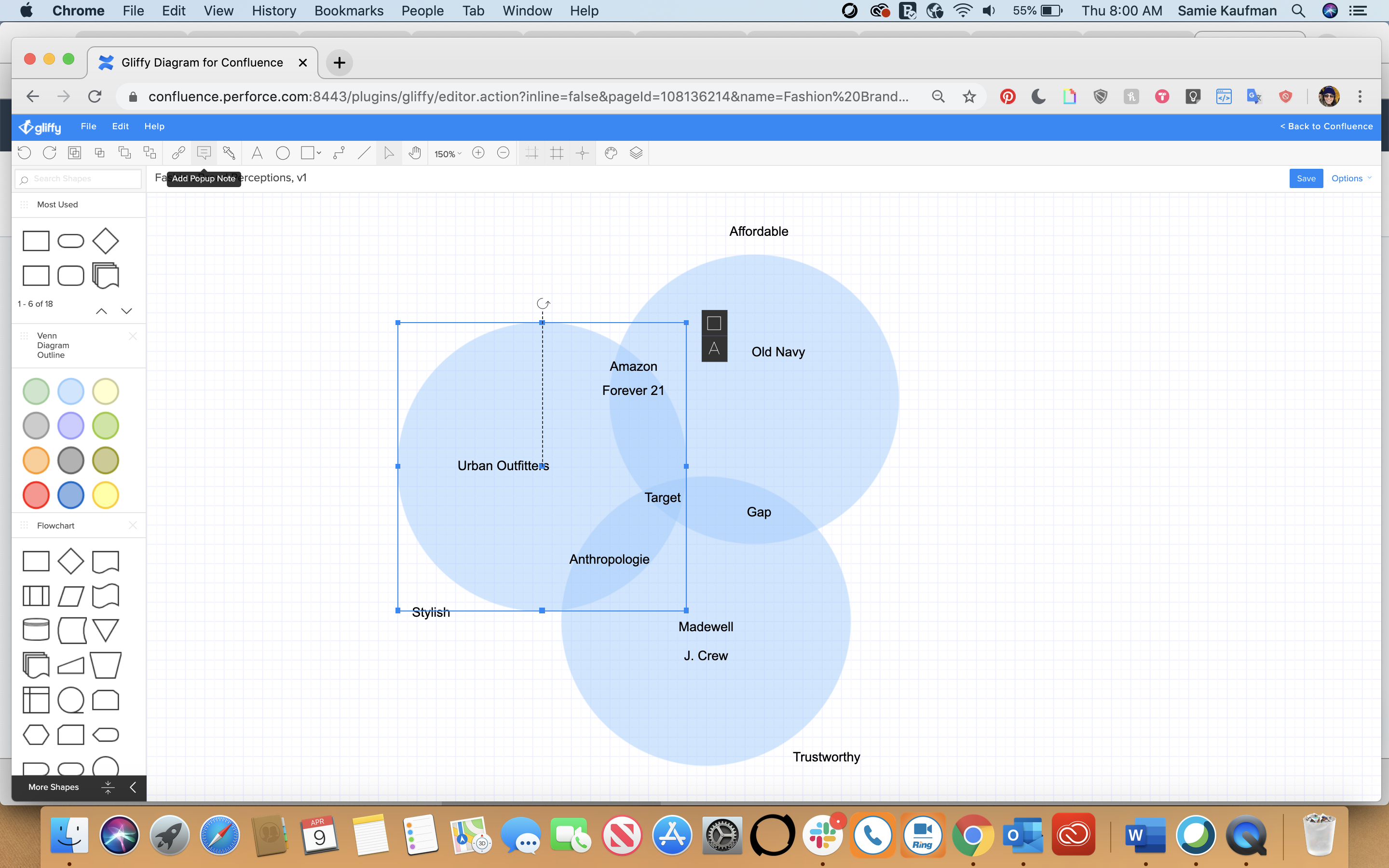
Task: Close the Flowchart shape section
Action: [133, 525]
